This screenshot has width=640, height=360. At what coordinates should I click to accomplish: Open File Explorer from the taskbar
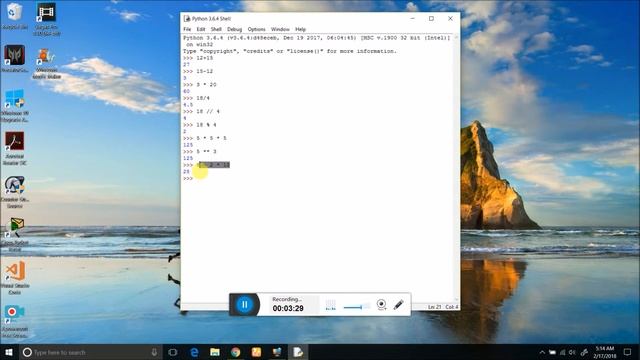[215, 352]
